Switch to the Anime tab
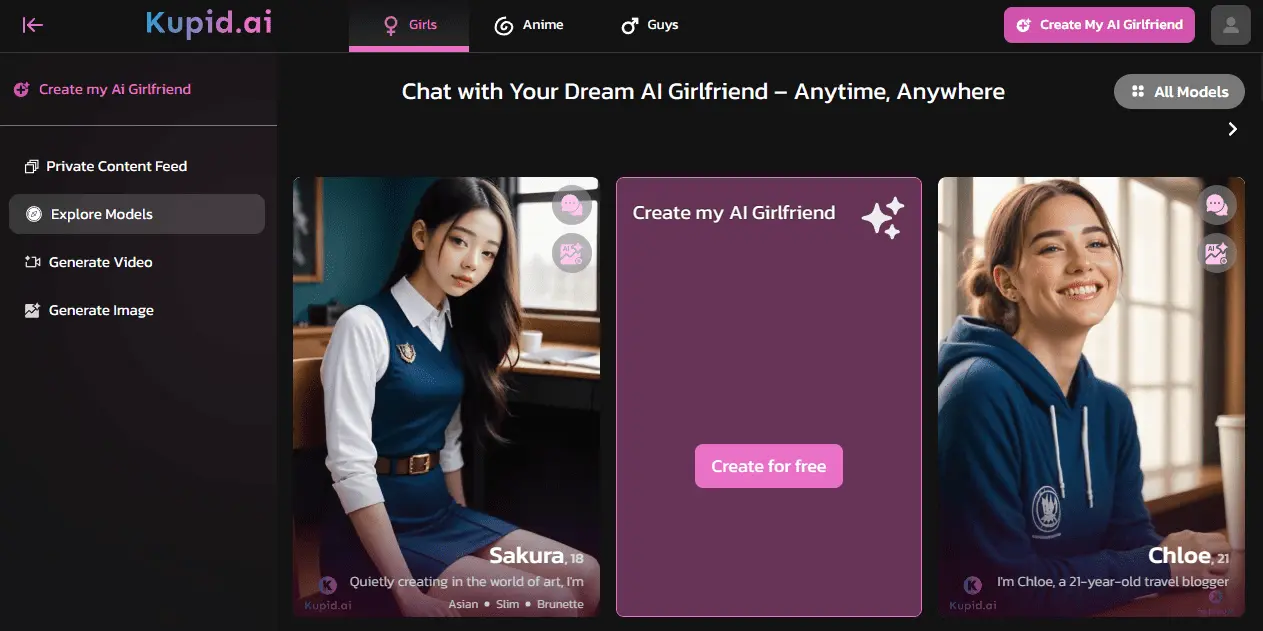 529,25
